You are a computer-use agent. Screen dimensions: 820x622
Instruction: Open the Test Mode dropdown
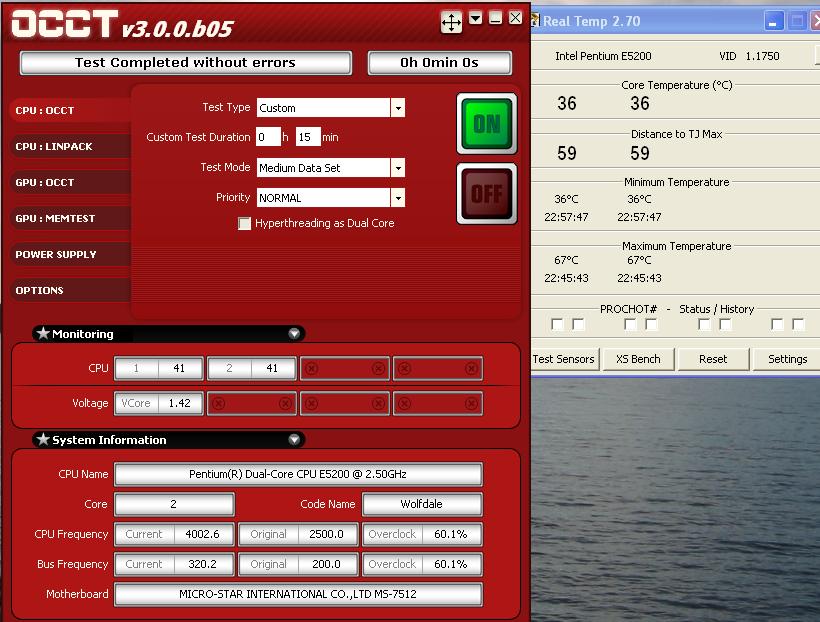tap(398, 168)
